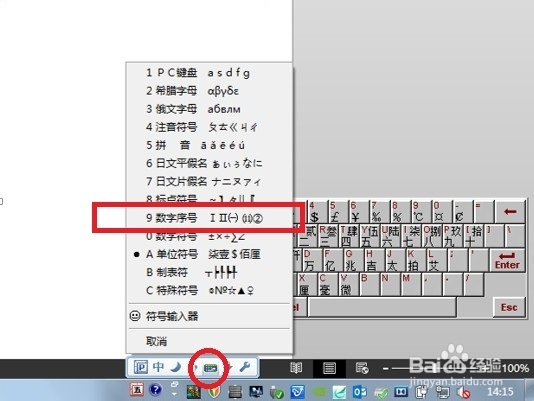The height and width of the screenshot is (401, 534).
Task: Pick '7 日文片假名' katakana keyboard
Action: pos(209,181)
